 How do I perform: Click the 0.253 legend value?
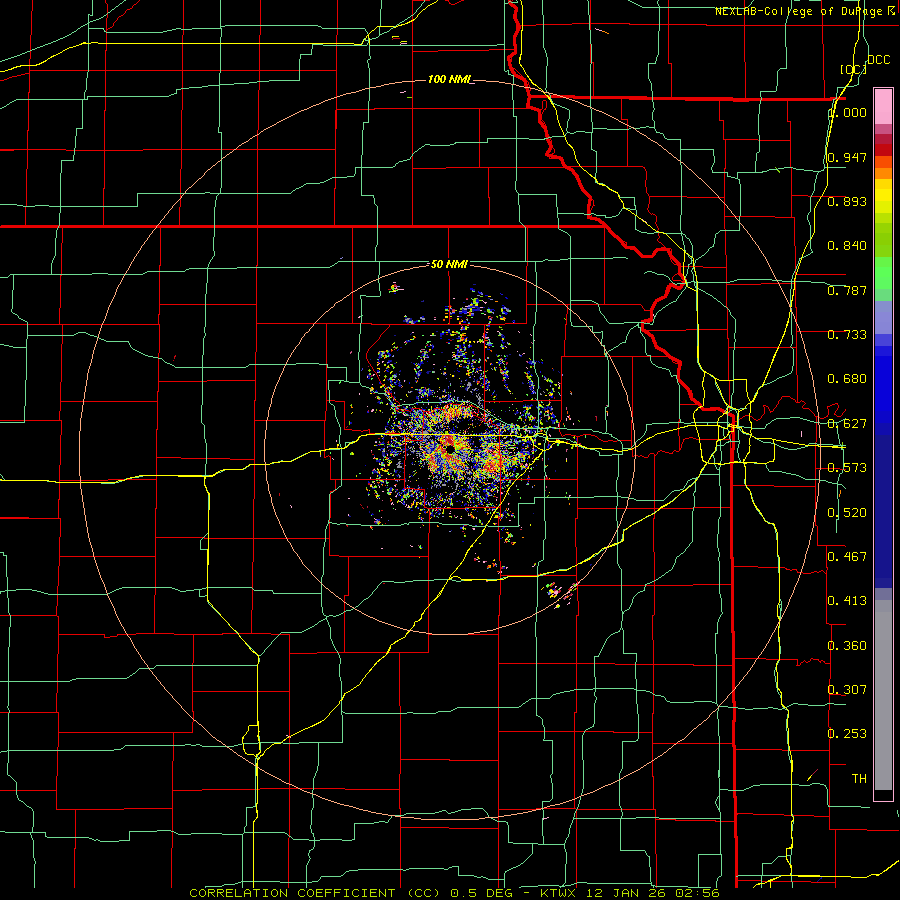(847, 734)
